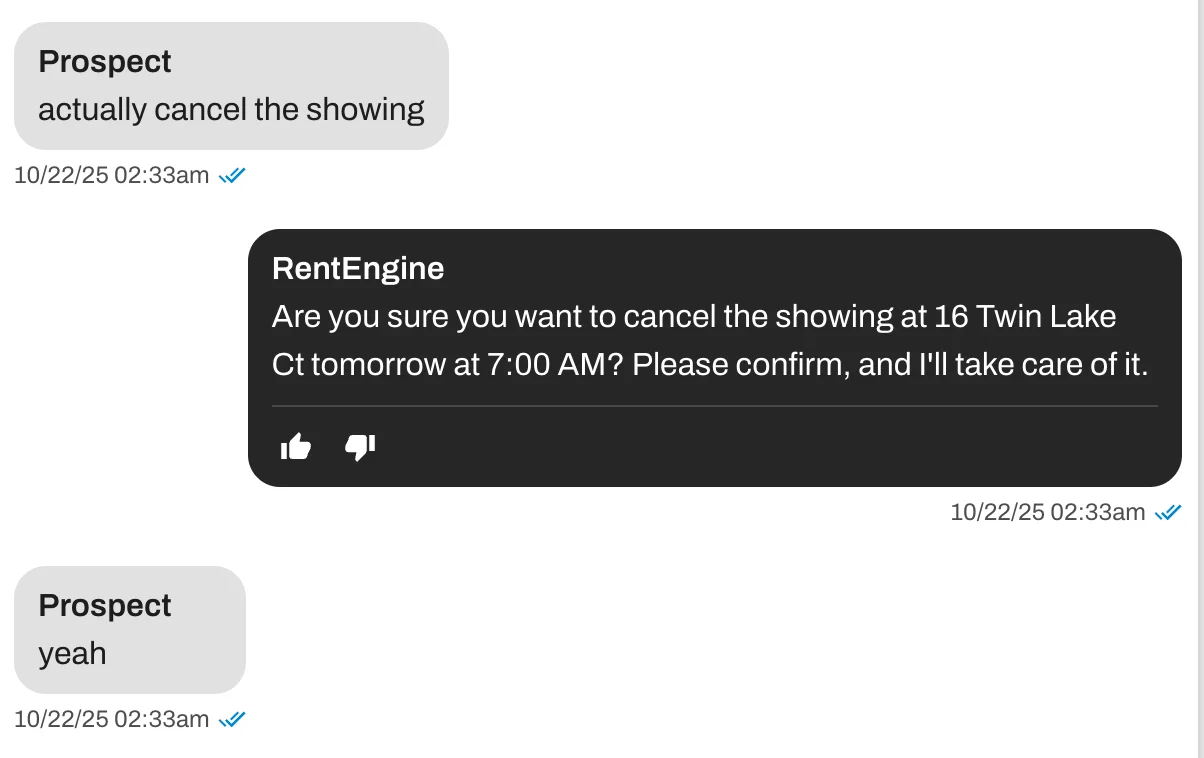This screenshot has width=1204, height=758.
Task: Select the "actually cancel the showing" message bubble
Action: [231, 86]
